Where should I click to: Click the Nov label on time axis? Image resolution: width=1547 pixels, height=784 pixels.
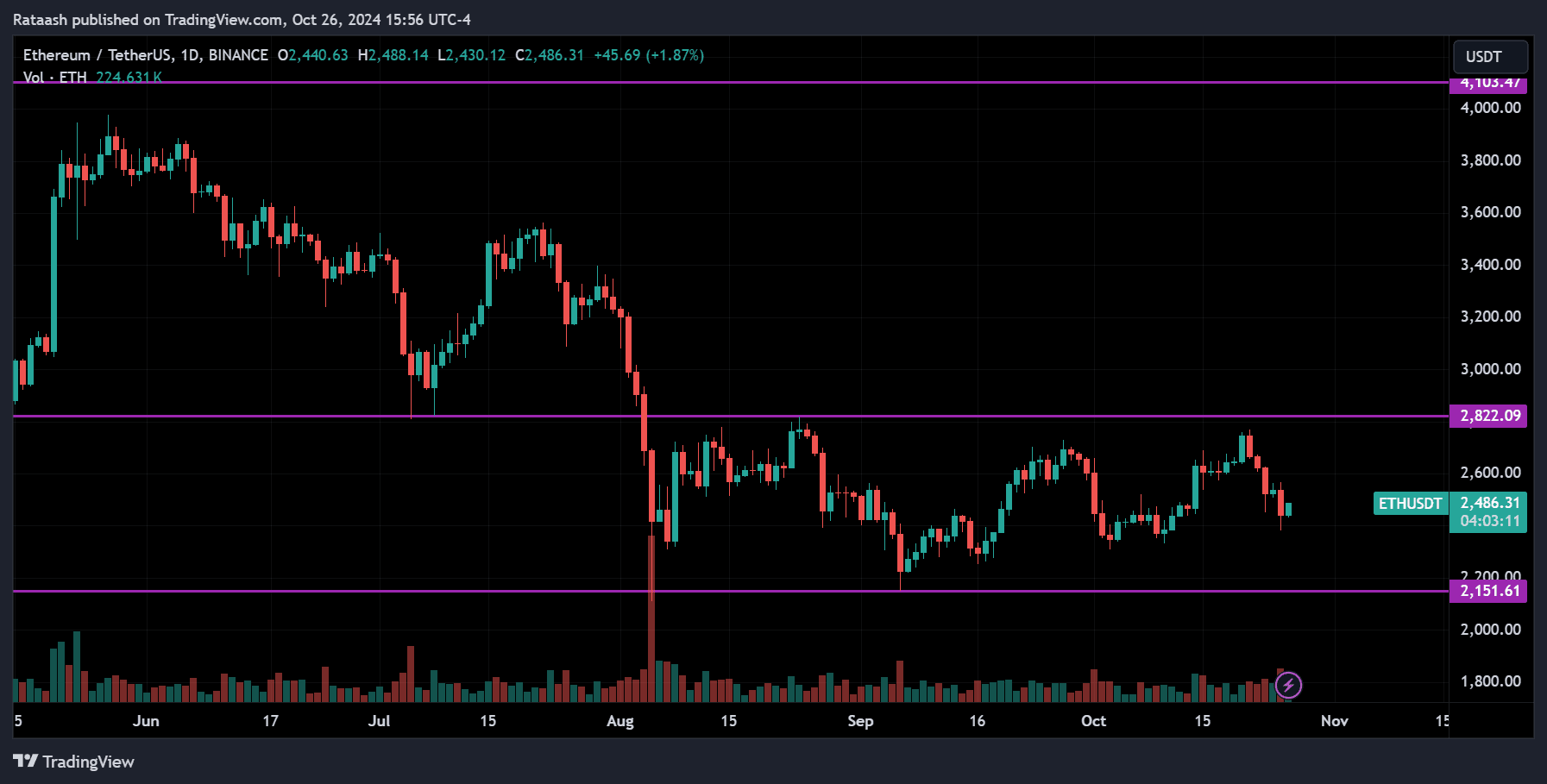(x=1334, y=721)
